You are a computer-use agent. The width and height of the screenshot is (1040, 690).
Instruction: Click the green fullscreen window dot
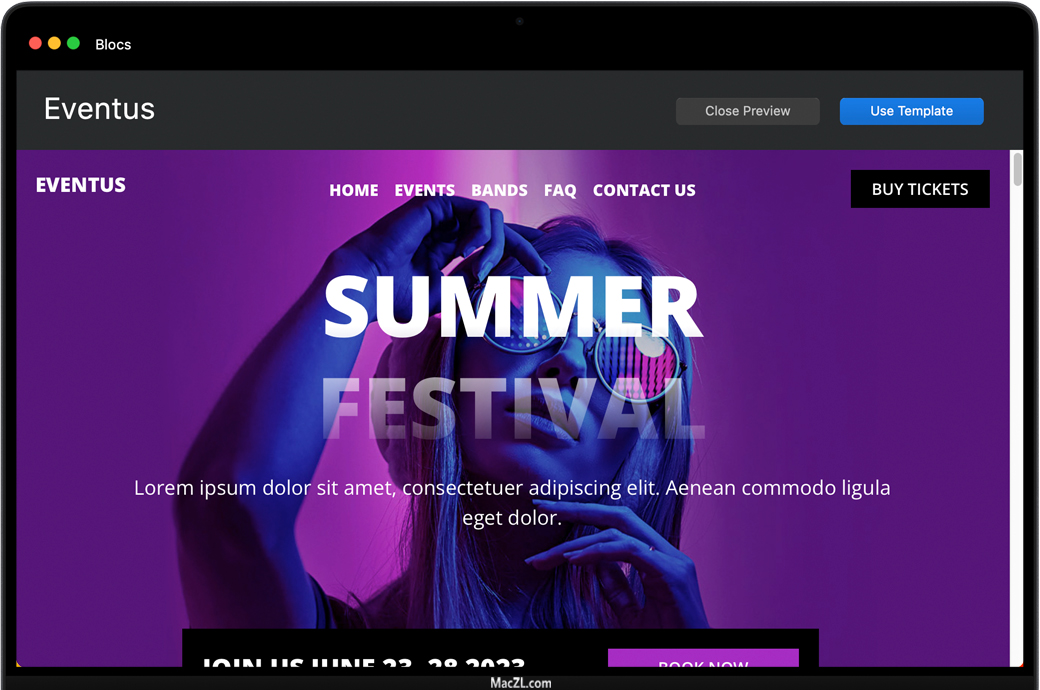tap(74, 43)
